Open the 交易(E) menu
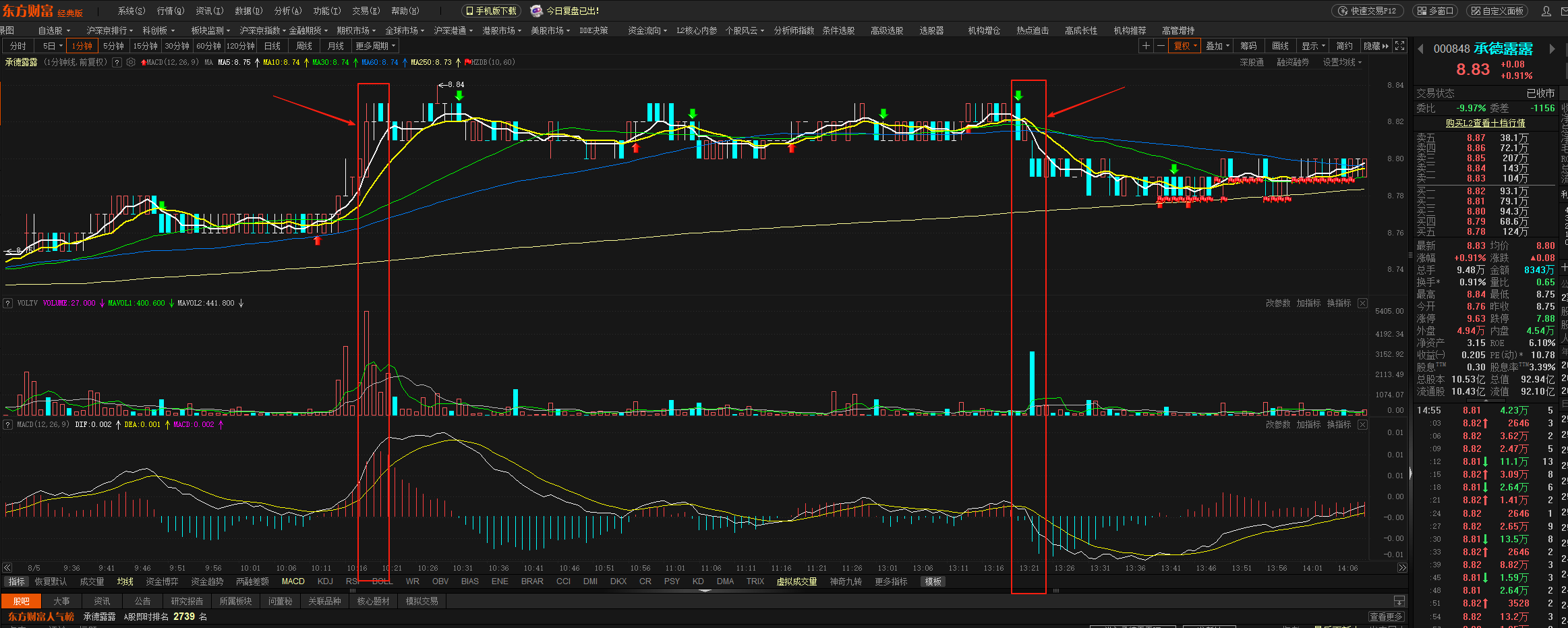Viewport: 1568px width, 628px height. pyautogui.click(x=366, y=11)
